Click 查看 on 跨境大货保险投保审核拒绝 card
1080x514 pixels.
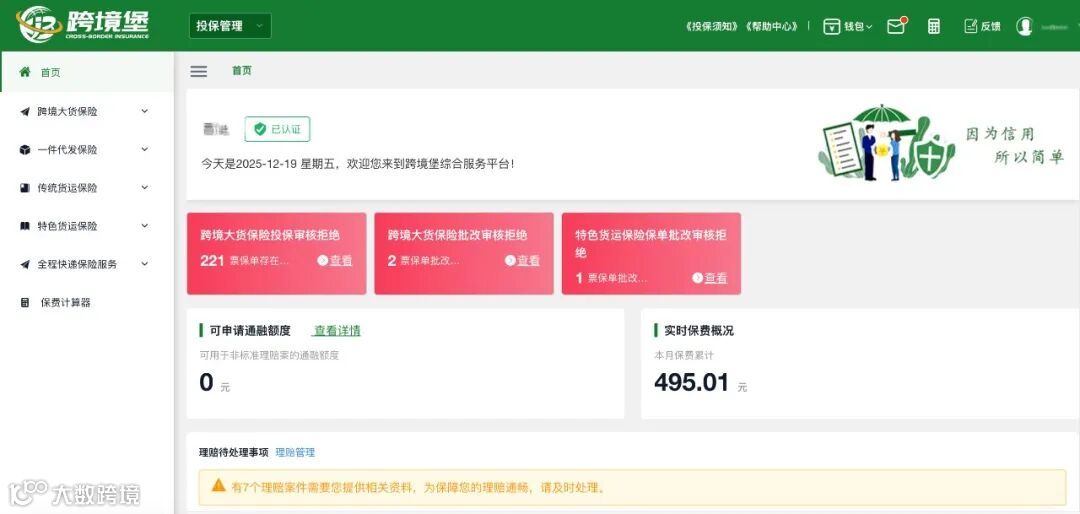(x=335, y=260)
